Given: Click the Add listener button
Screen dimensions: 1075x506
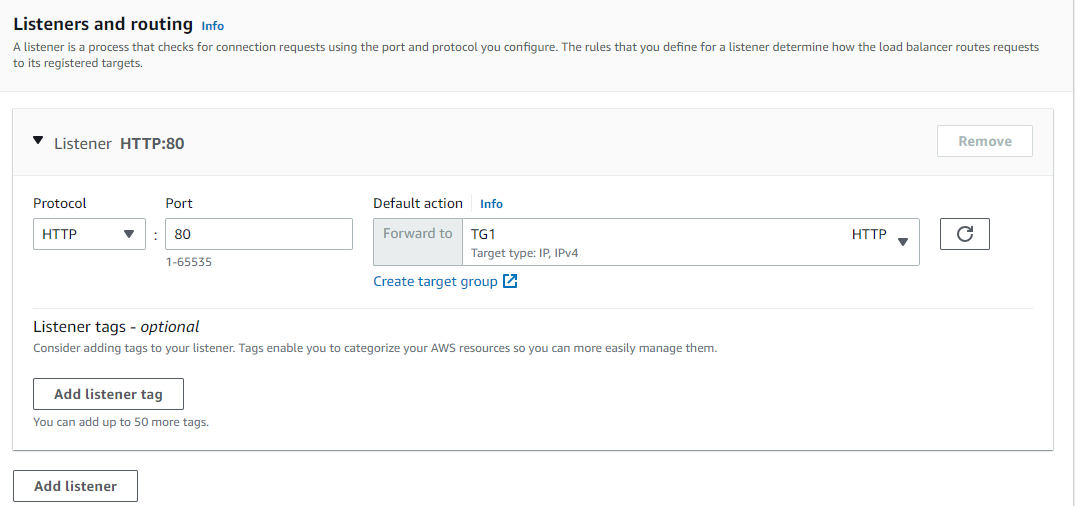Looking at the screenshot, I should (x=75, y=486).
